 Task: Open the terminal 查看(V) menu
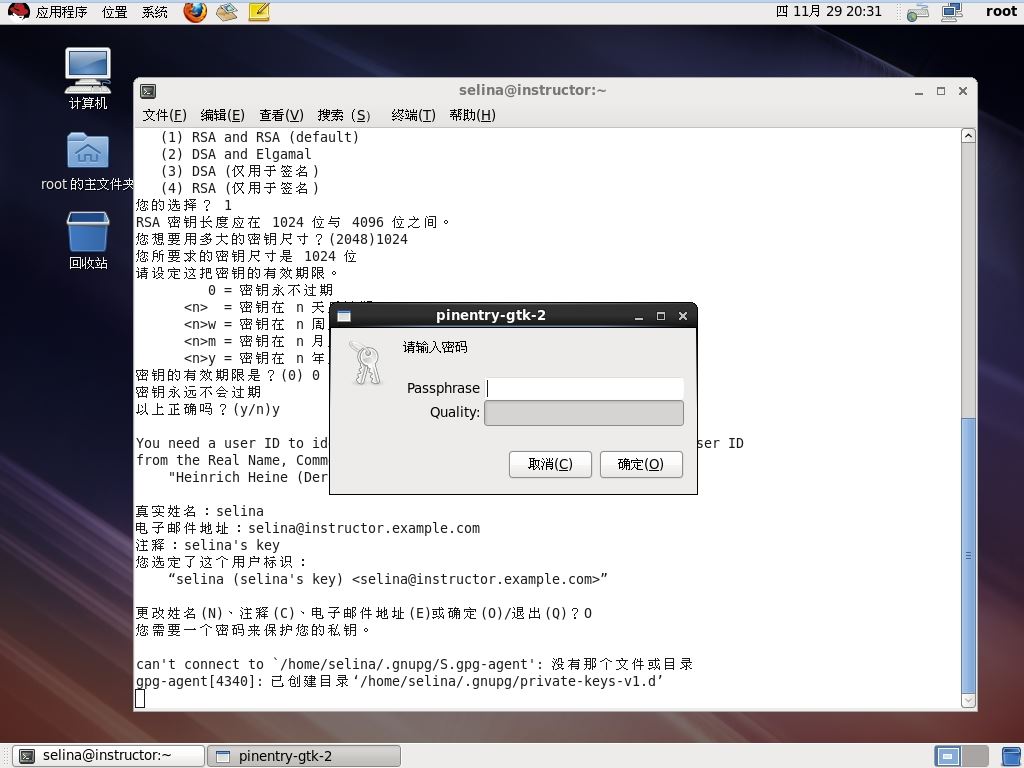click(x=281, y=115)
